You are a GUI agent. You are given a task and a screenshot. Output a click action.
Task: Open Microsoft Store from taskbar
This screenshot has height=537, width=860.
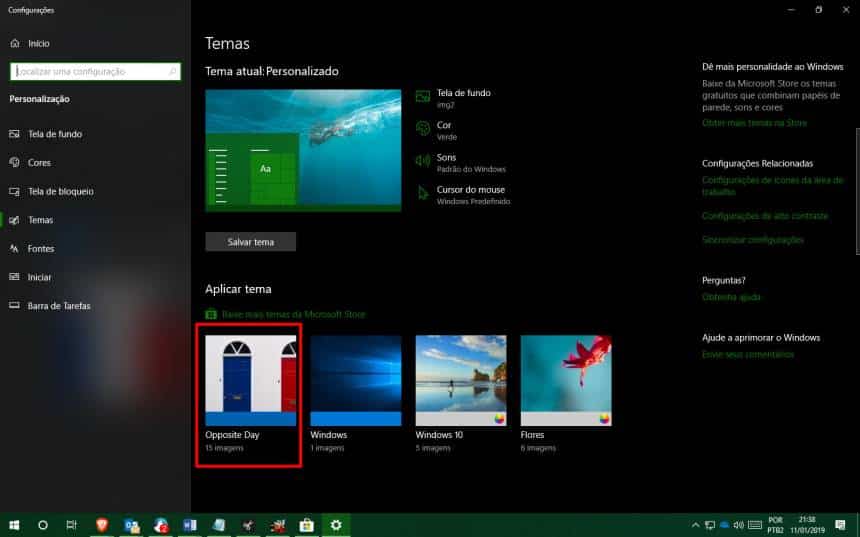coord(307,525)
